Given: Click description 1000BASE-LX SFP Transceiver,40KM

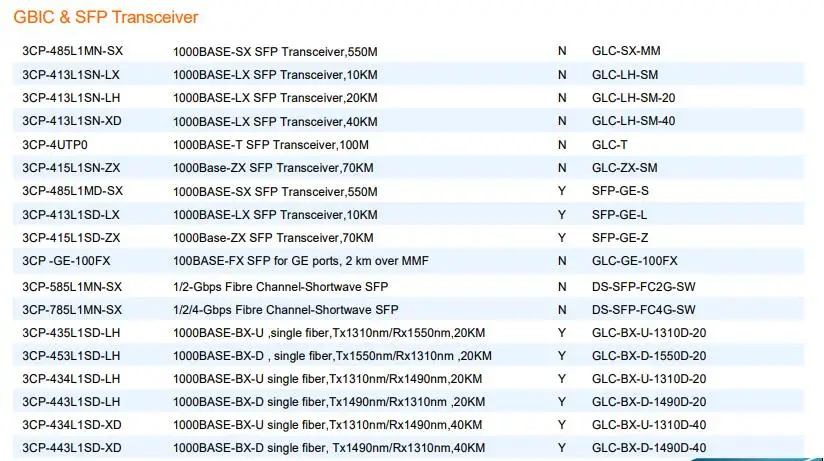Looking at the screenshot, I should coord(275,121).
